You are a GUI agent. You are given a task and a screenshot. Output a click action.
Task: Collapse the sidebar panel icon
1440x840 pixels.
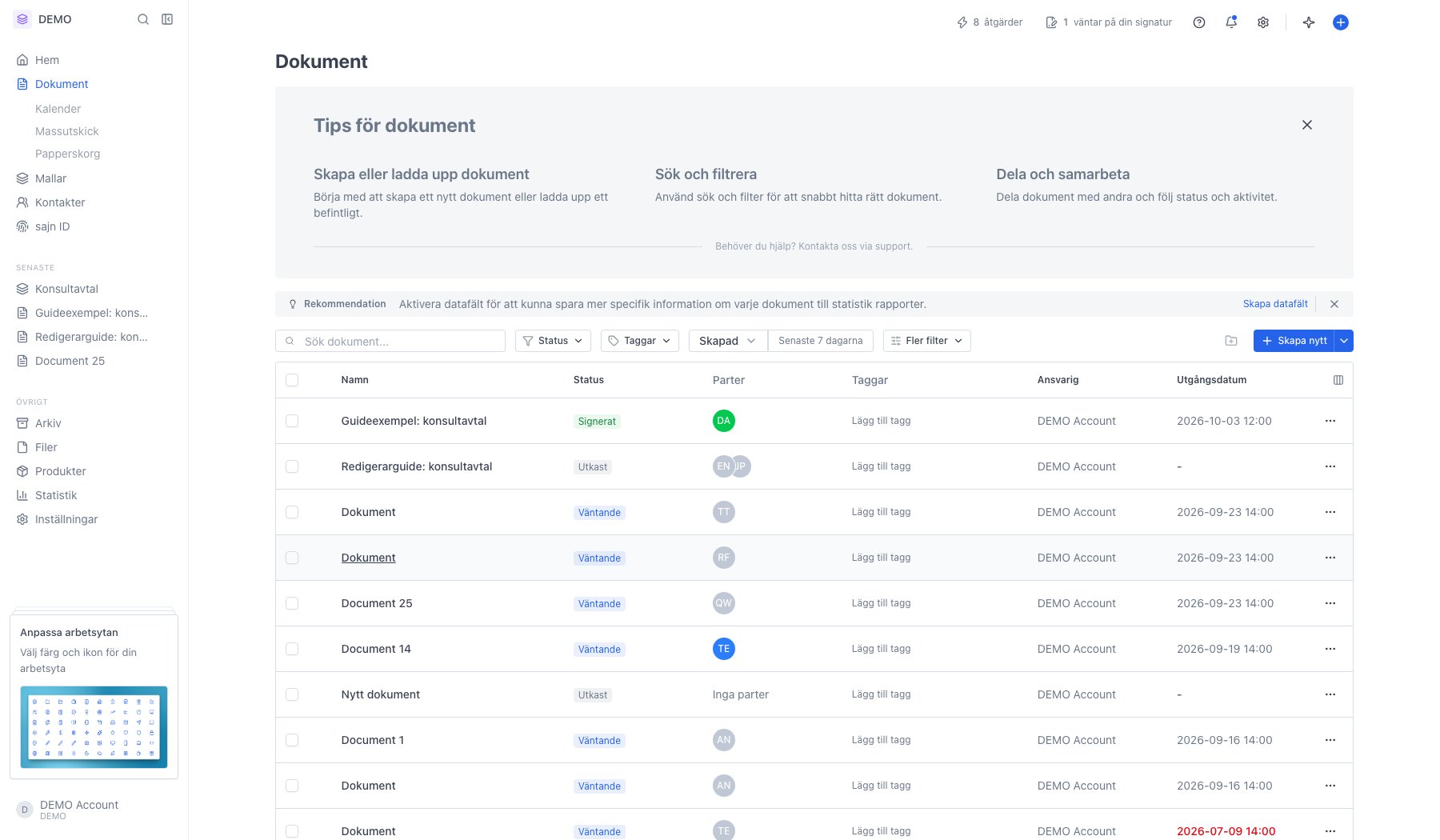point(167,19)
